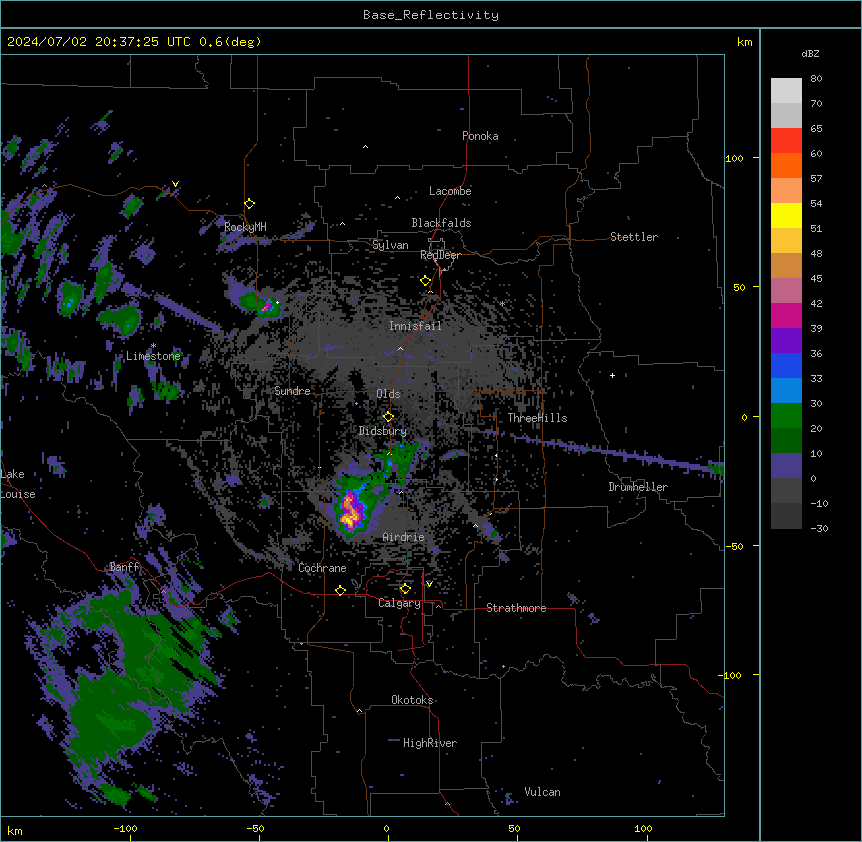Click the km unit label at bottom left
Viewport: 862px width, 842px height.
(15, 830)
